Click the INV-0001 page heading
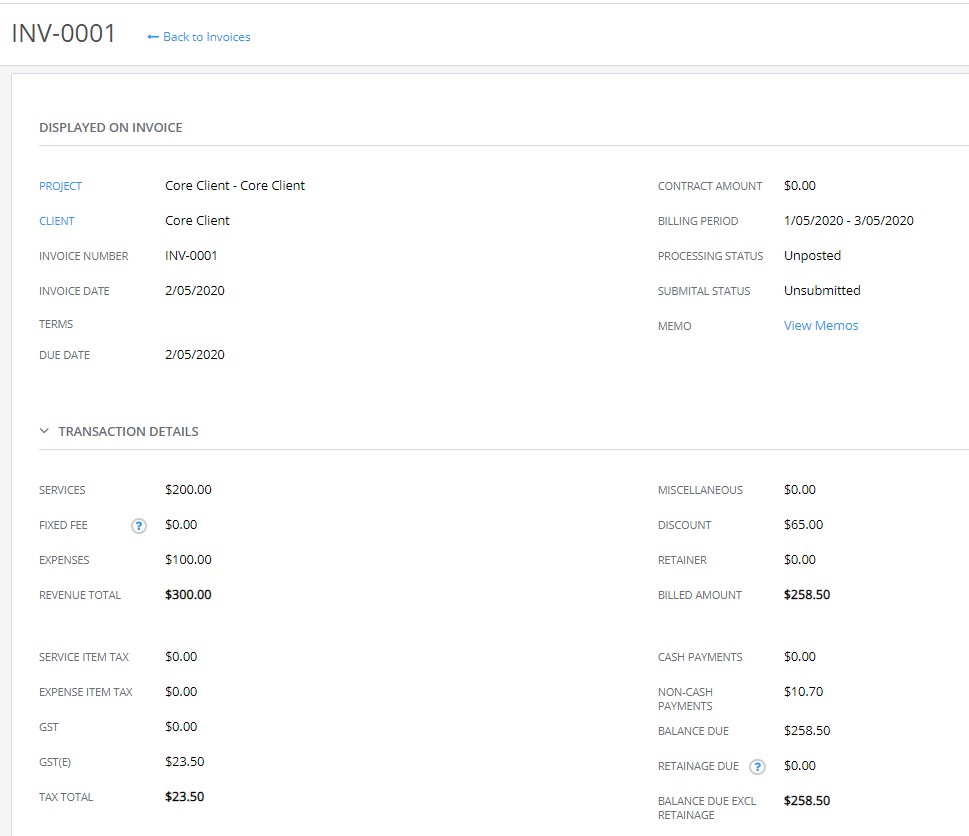The width and height of the screenshot is (969, 836). click(64, 33)
